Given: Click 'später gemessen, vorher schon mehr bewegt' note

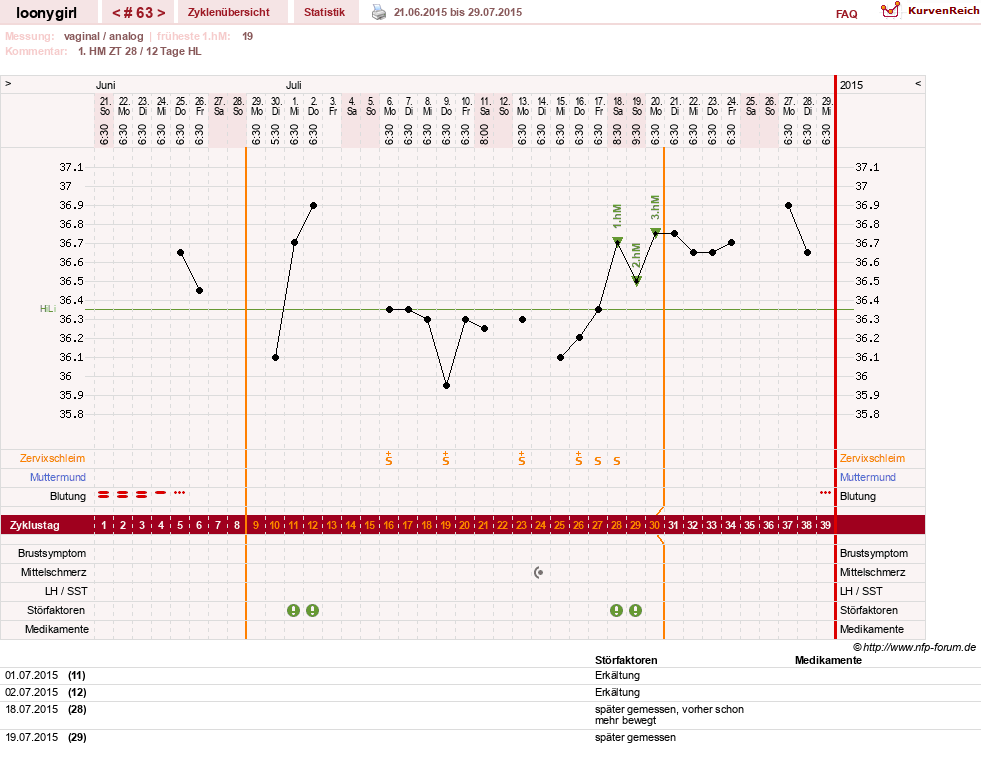Looking at the screenshot, I should pyautogui.click(x=669, y=715).
